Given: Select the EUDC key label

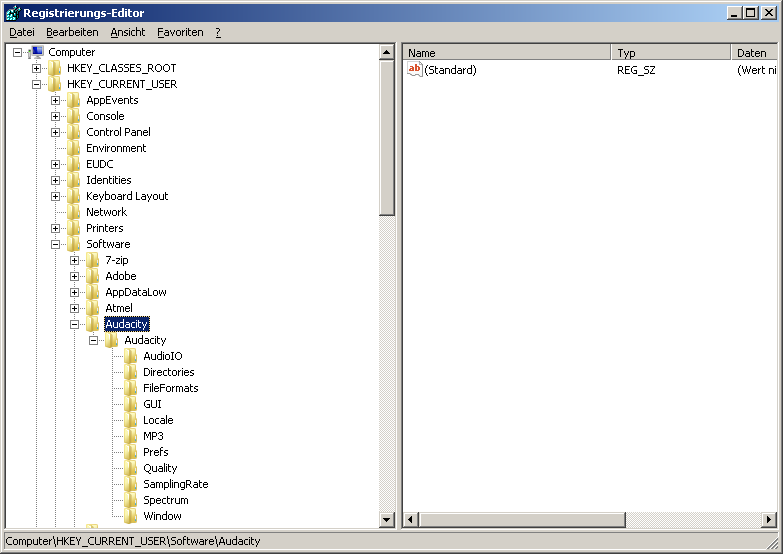Looking at the screenshot, I should pyautogui.click(x=100, y=164).
